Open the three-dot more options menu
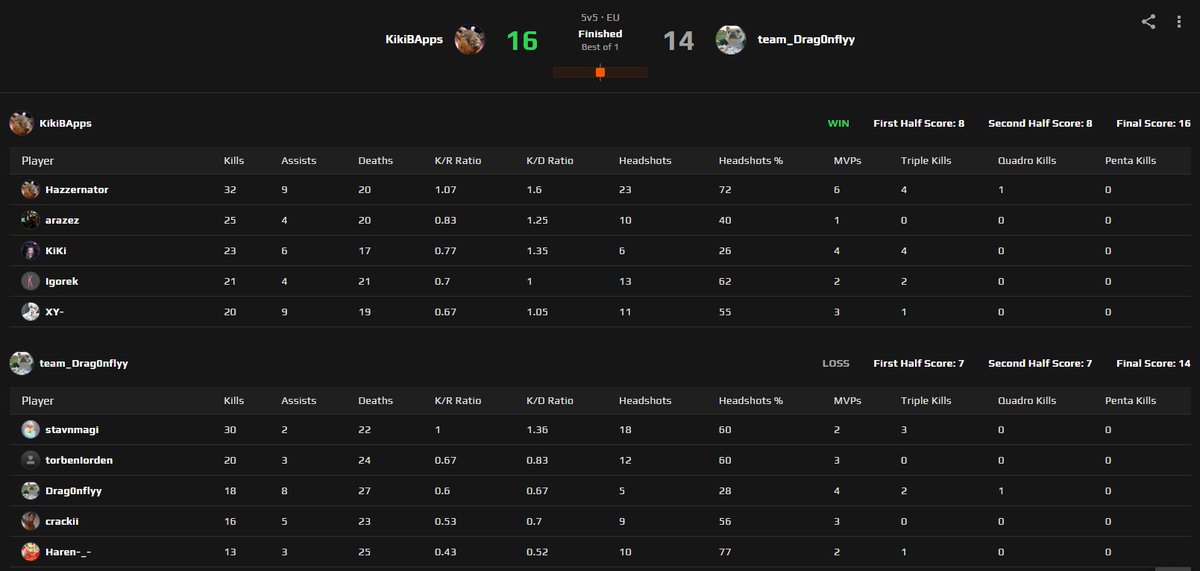This screenshot has width=1200, height=571. pyautogui.click(x=1179, y=21)
